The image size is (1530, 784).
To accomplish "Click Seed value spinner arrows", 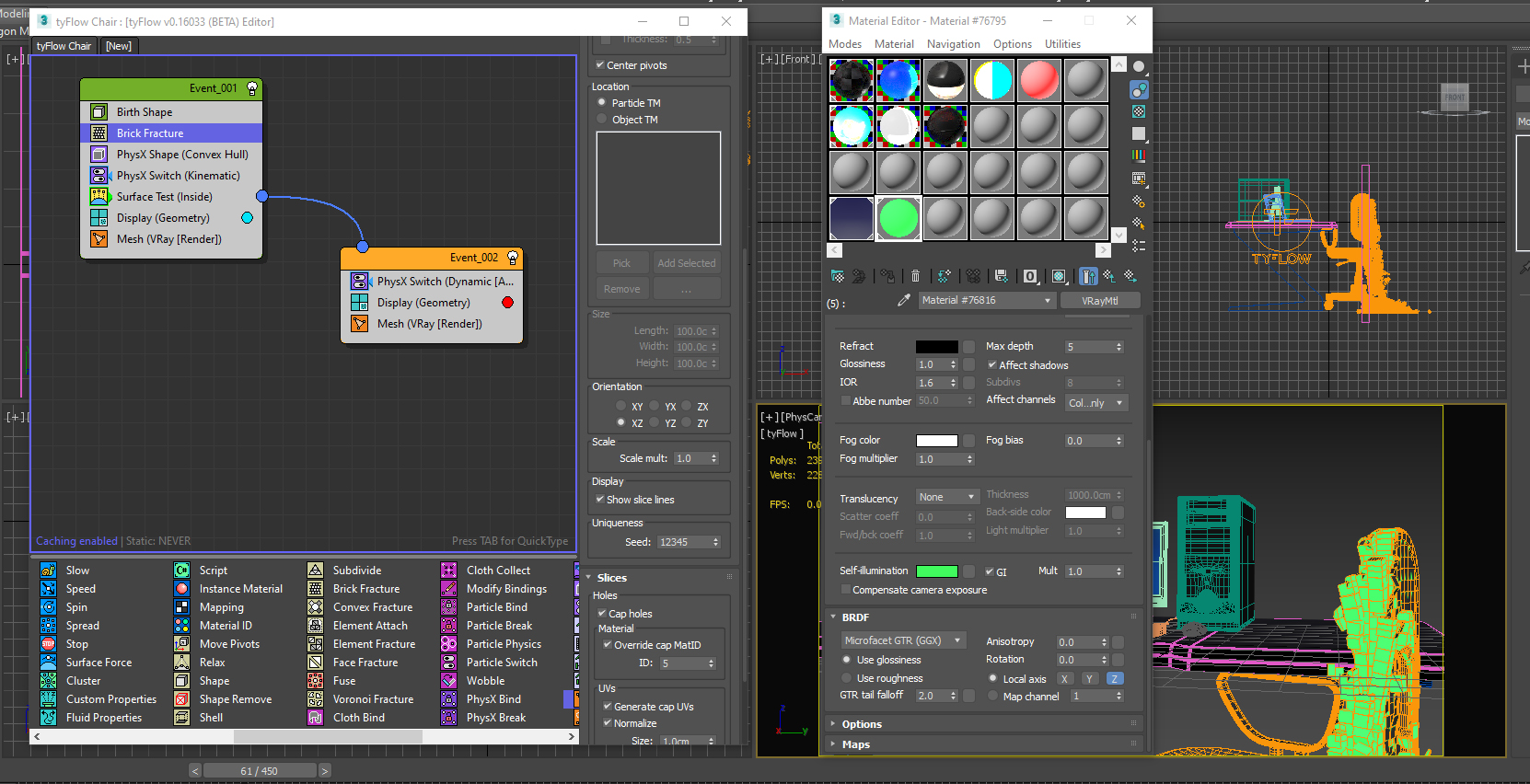I will 715,542.
